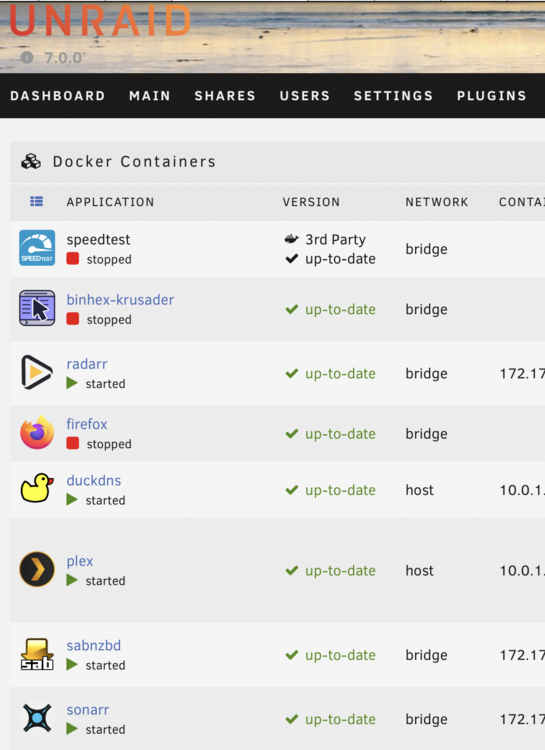Click the plex container name
The width and height of the screenshot is (545, 750).
click(79, 561)
